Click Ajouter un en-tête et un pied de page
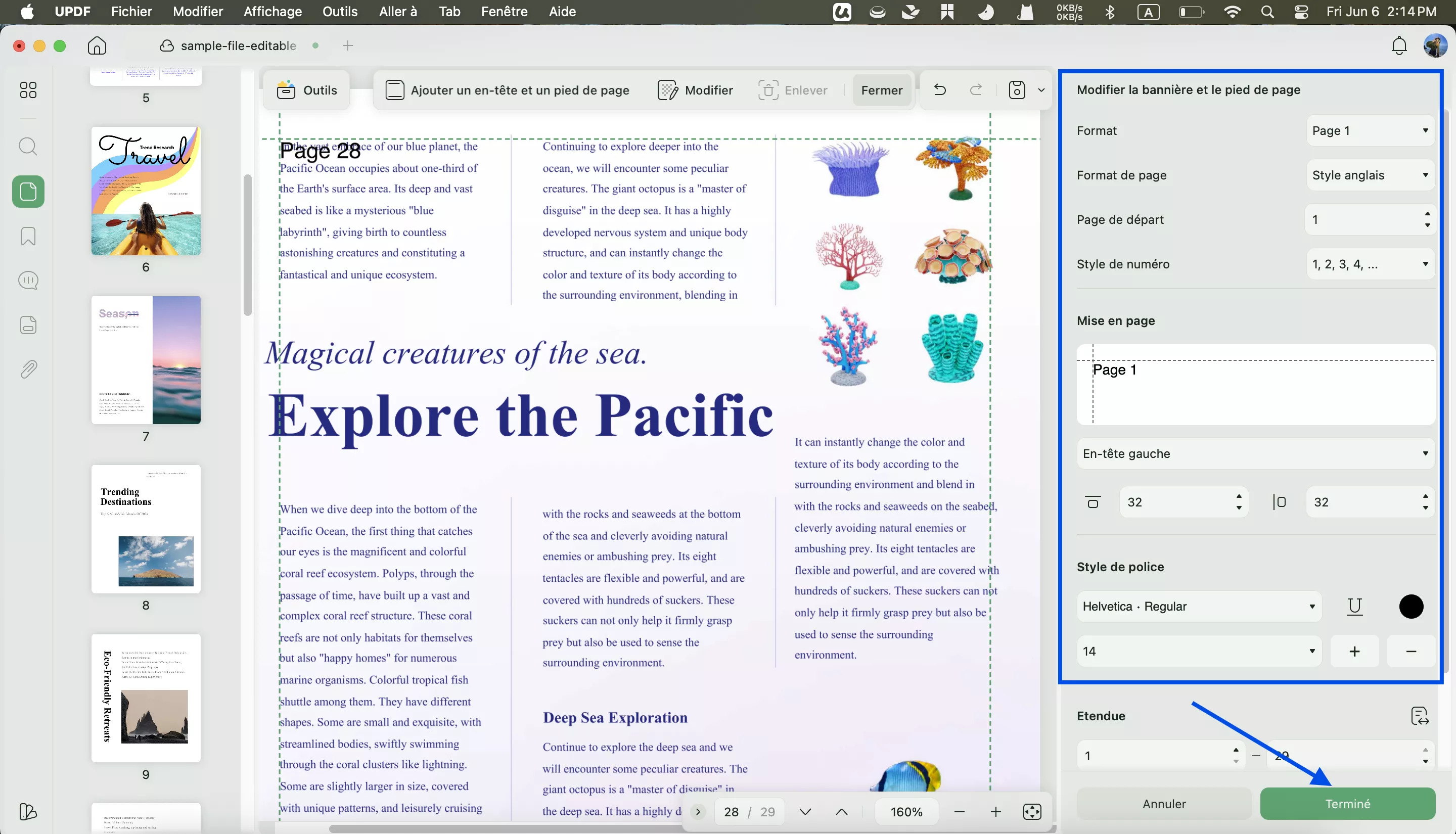Image resolution: width=1456 pixels, height=834 pixels. pos(508,90)
